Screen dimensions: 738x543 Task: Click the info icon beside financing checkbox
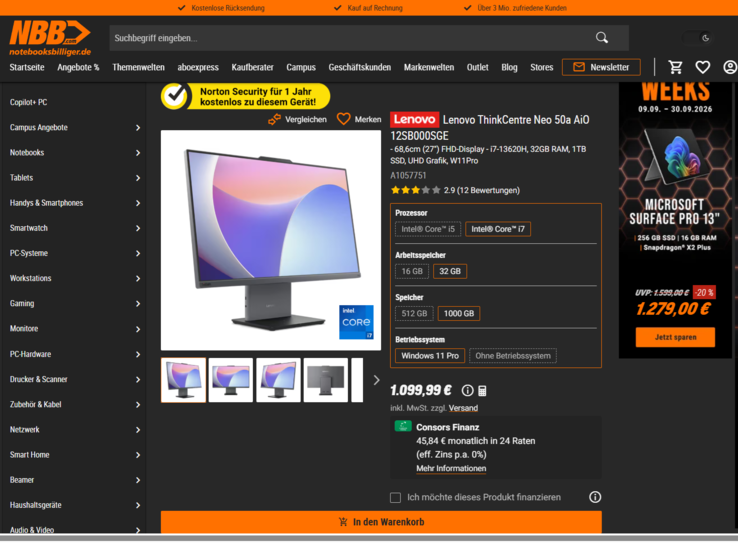click(595, 497)
